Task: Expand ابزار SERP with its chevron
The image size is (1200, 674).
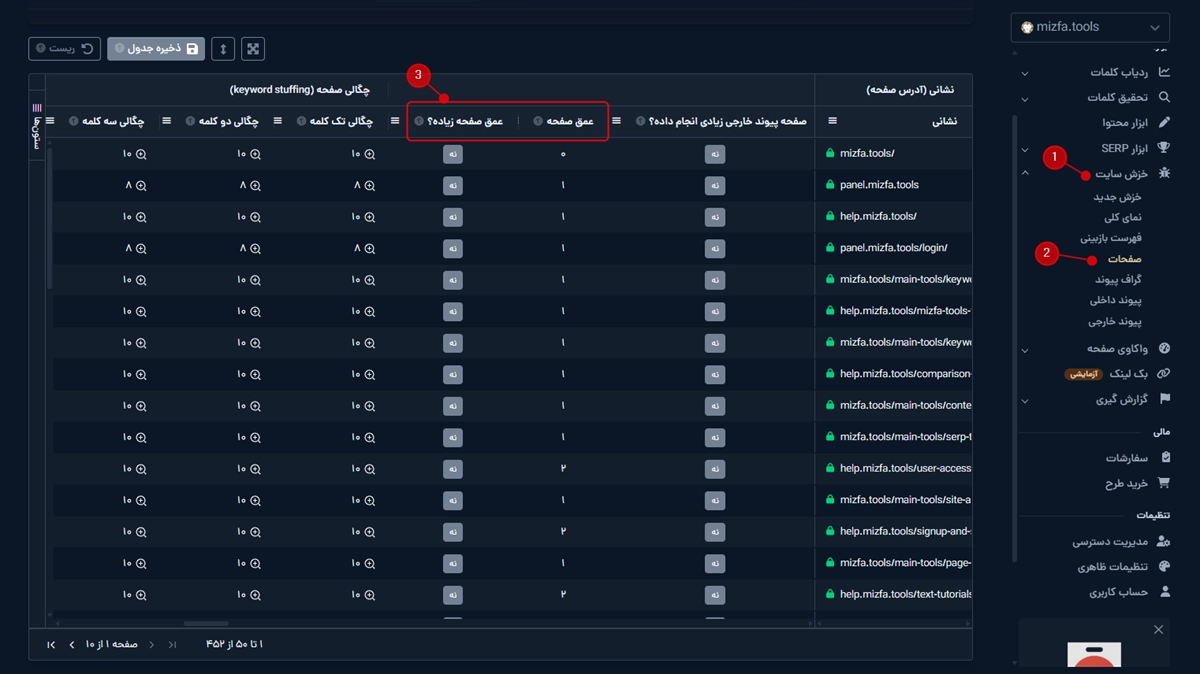Action: tap(1024, 149)
